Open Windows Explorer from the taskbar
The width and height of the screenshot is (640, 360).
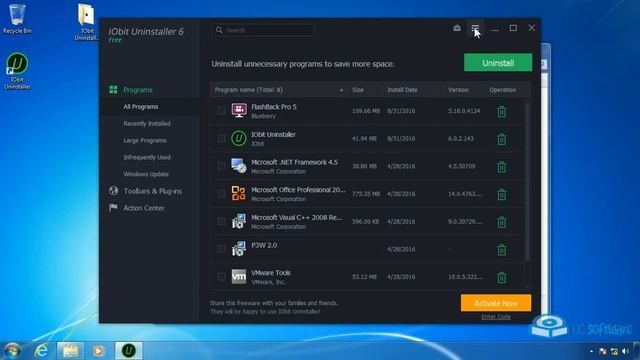point(70,351)
